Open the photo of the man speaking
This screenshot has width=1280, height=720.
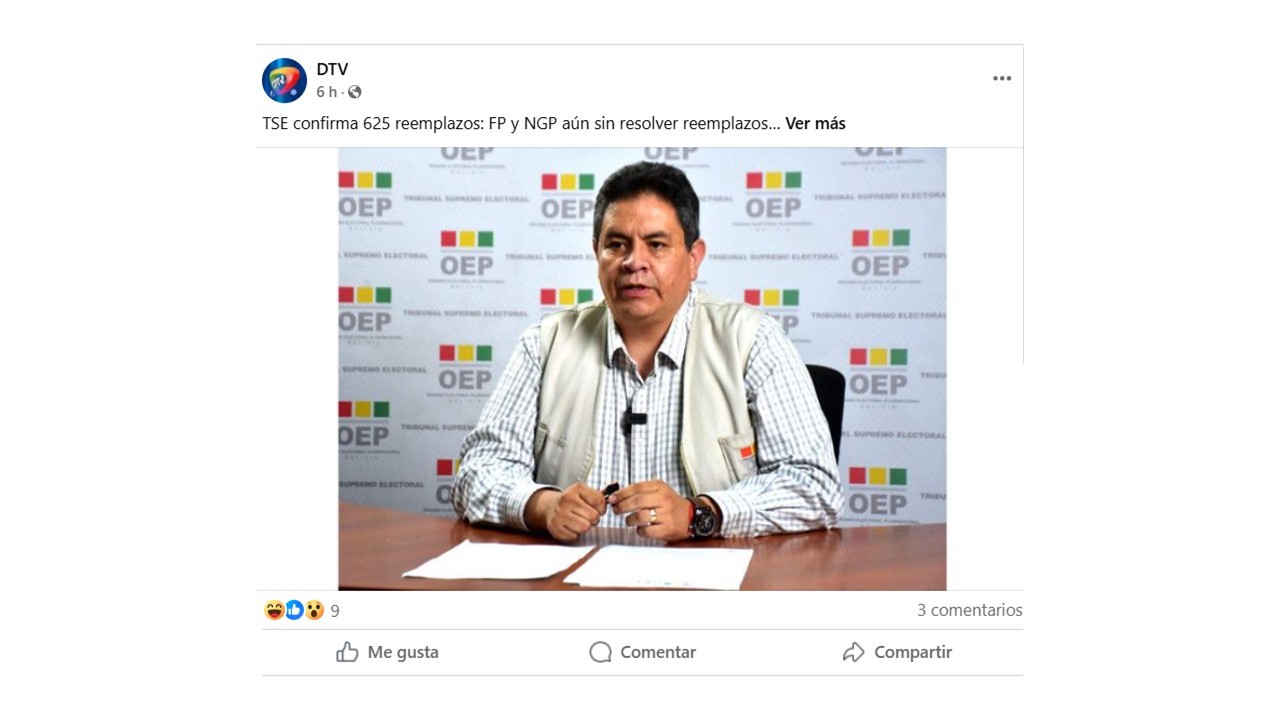point(642,369)
